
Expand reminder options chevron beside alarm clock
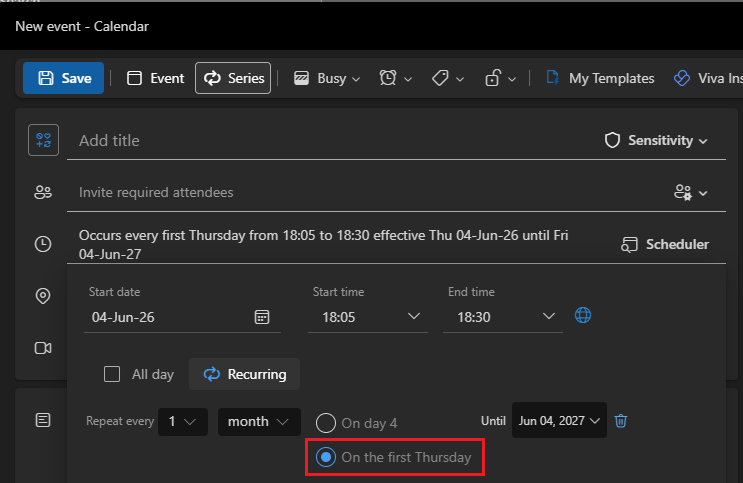click(x=408, y=79)
